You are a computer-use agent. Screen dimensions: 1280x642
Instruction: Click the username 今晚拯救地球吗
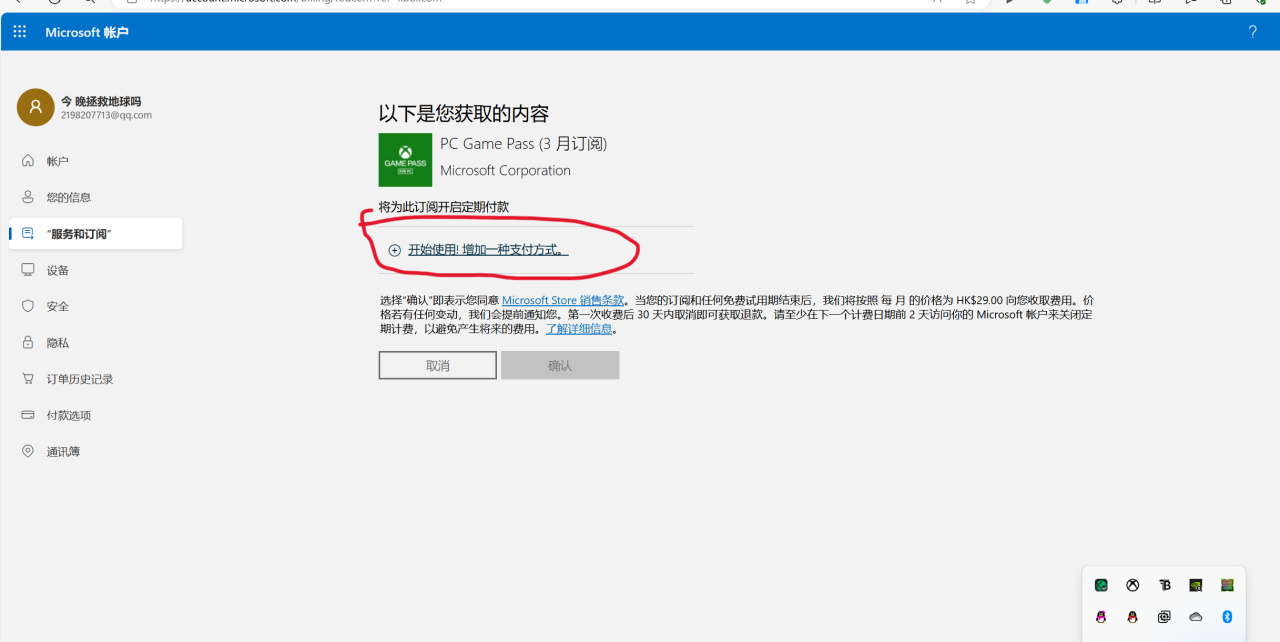click(x=101, y=101)
